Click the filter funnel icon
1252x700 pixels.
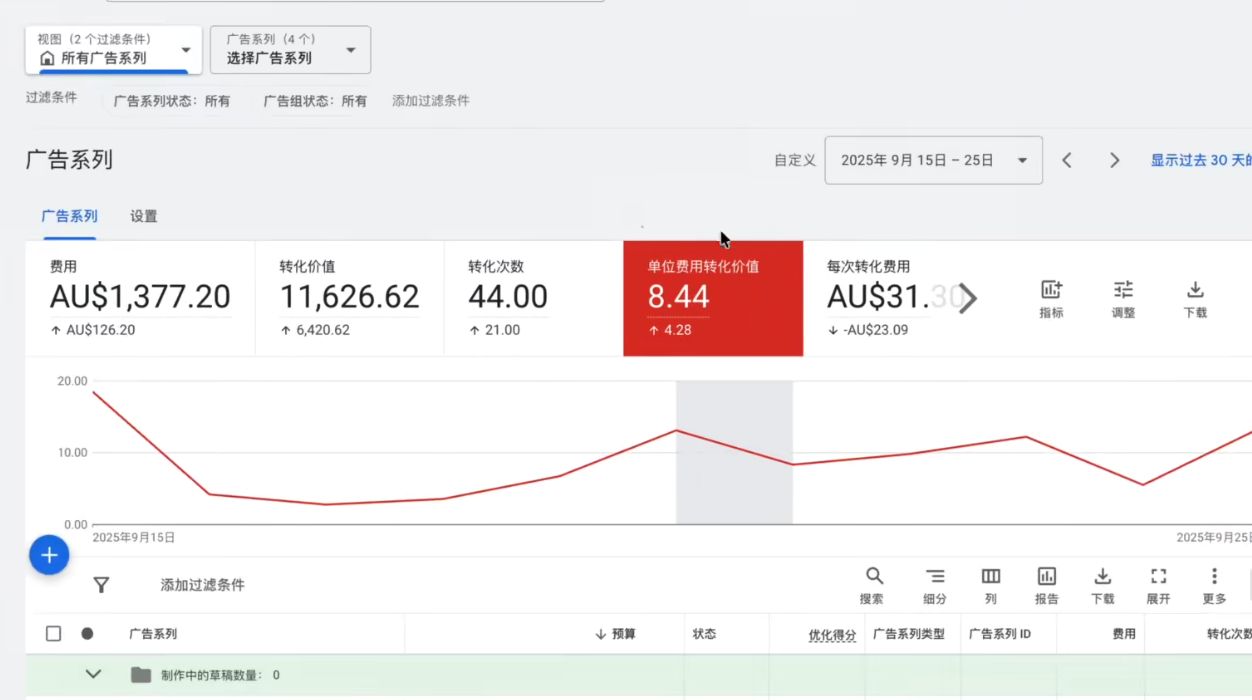coord(101,585)
